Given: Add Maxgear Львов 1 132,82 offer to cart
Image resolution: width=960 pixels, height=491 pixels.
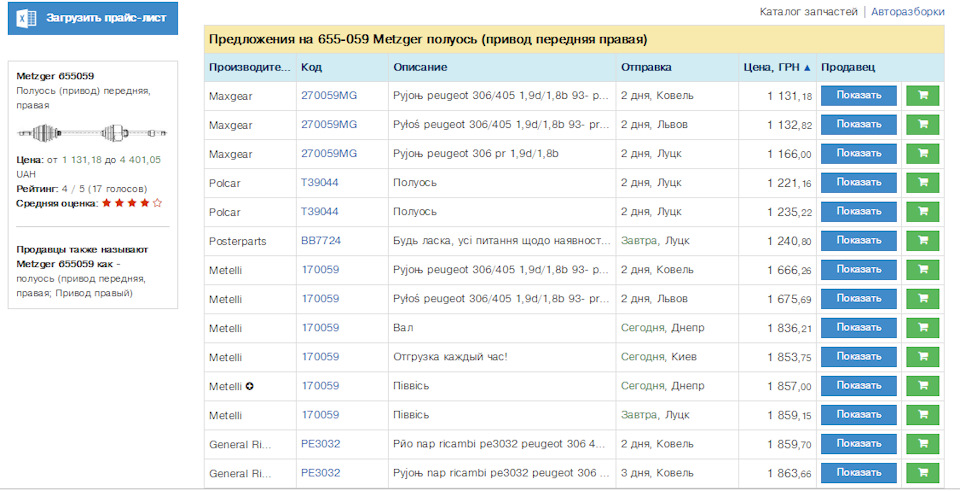Looking at the screenshot, I should coord(922,124).
